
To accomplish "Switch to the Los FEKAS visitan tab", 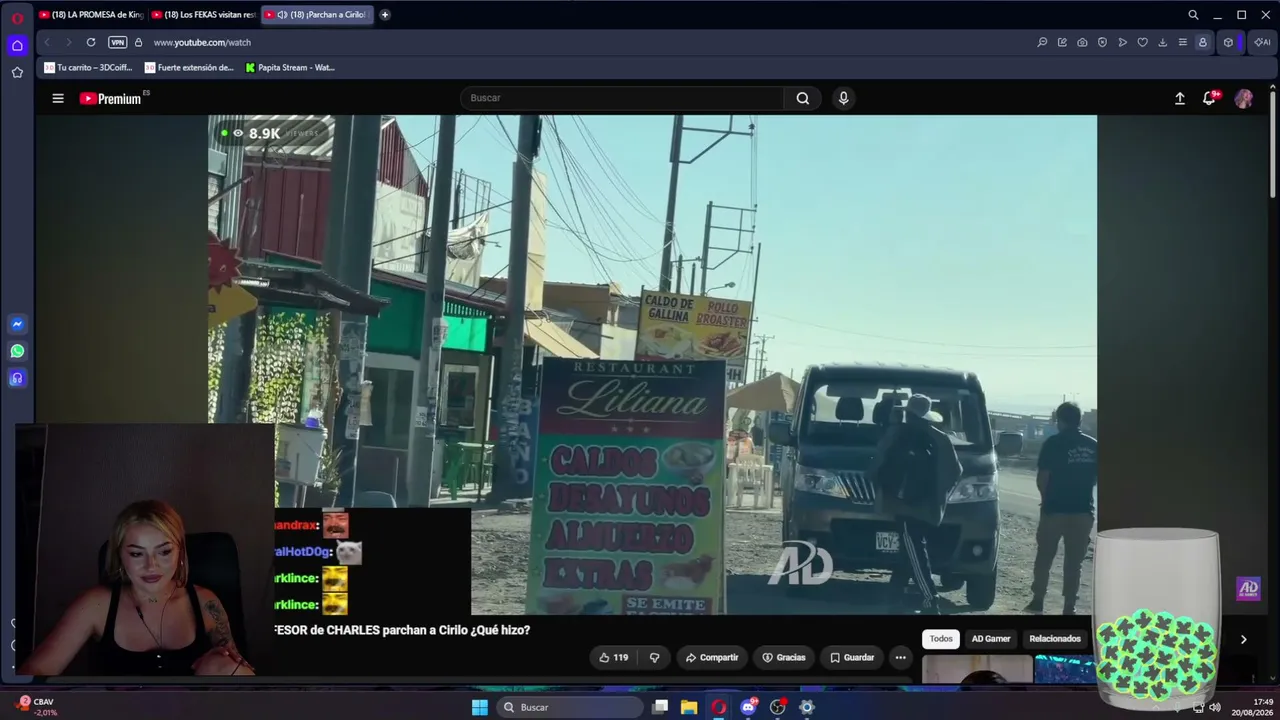I will point(204,15).
